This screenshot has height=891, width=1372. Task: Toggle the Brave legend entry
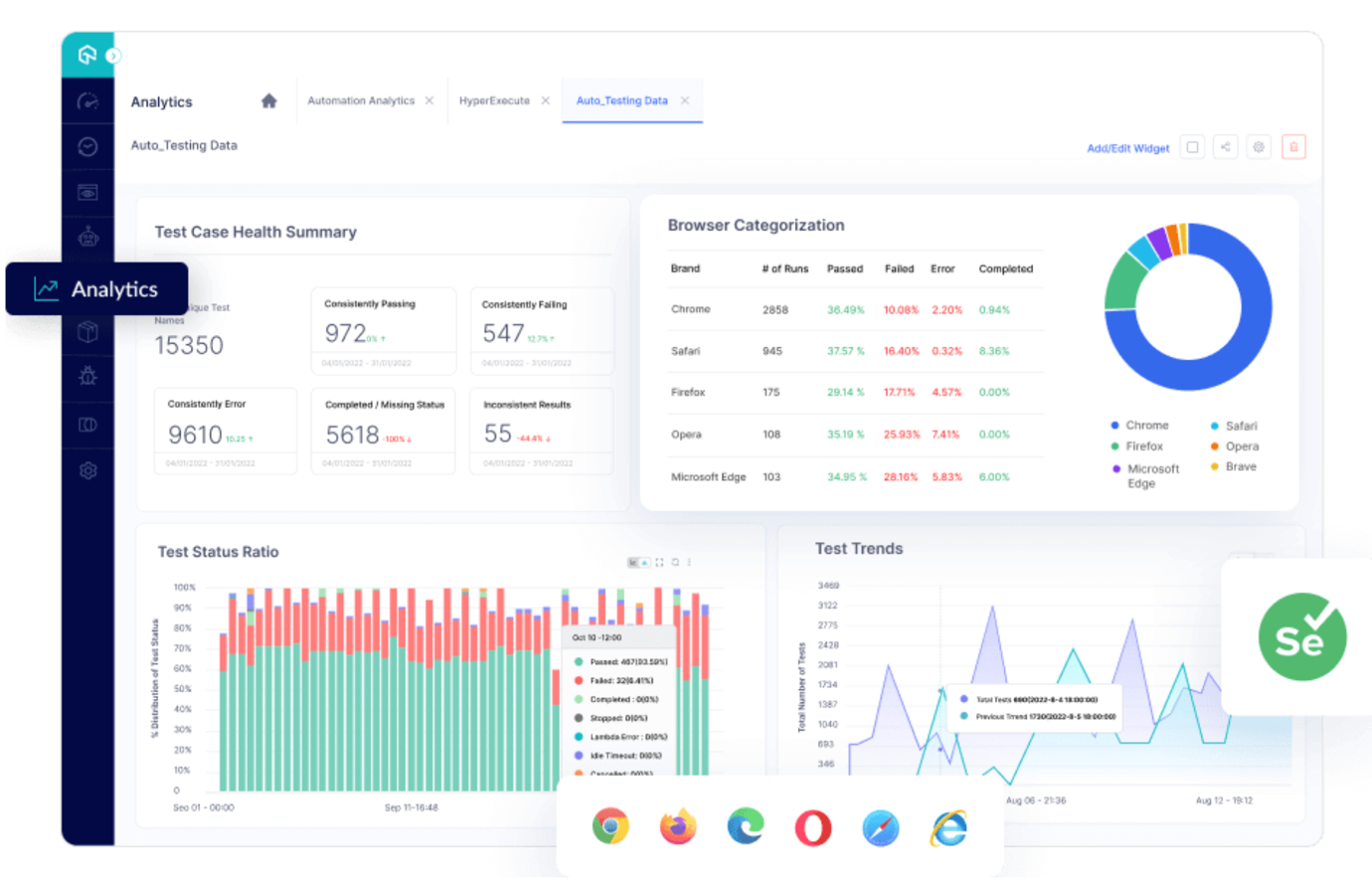[x=1233, y=466]
